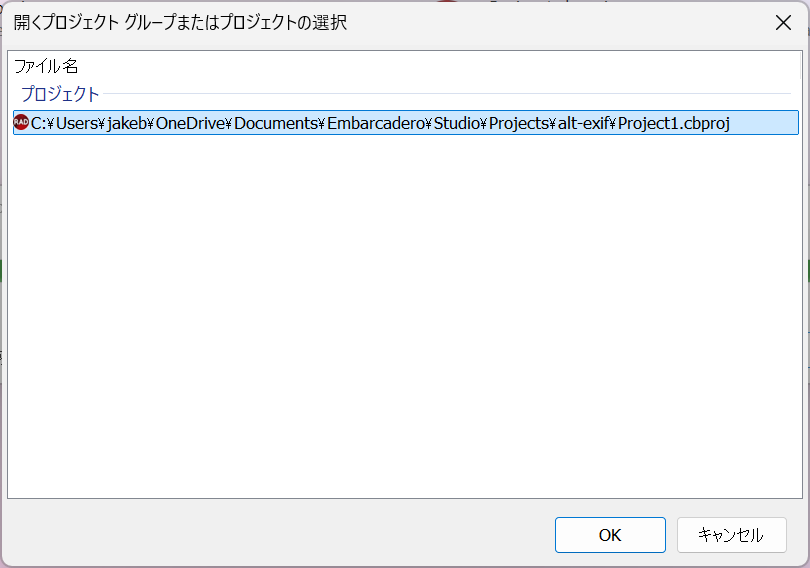
Task: Click "Embarcadero" in the project path
Action: [x=376, y=123]
